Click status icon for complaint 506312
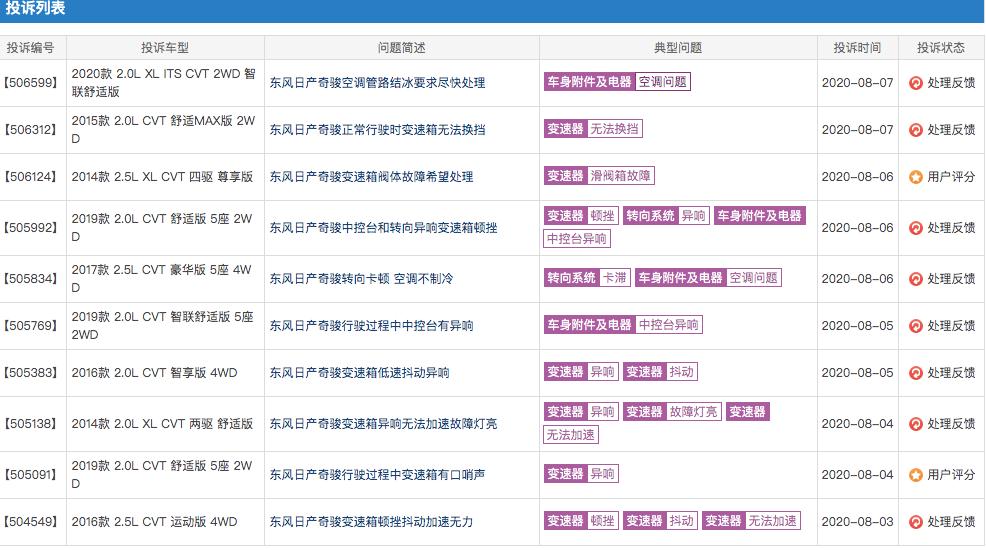The height and width of the screenshot is (550, 986). point(916,130)
